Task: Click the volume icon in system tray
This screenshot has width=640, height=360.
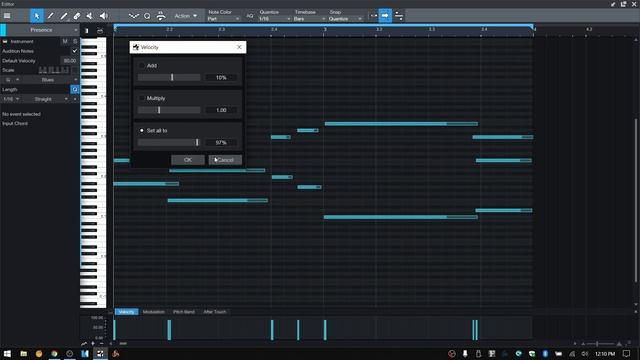Action: [x=584, y=353]
